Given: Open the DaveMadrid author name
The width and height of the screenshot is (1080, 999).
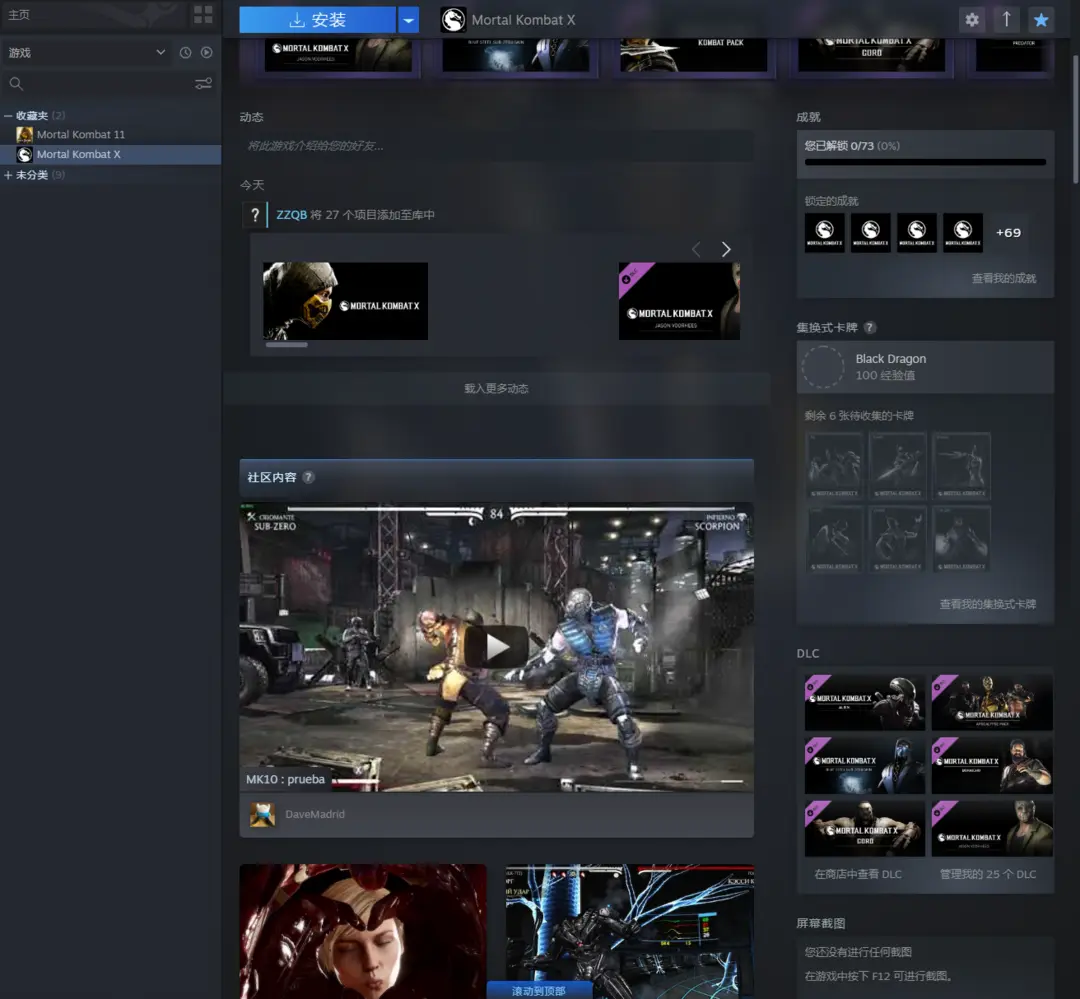Looking at the screenshot, I should coord(315,814).
